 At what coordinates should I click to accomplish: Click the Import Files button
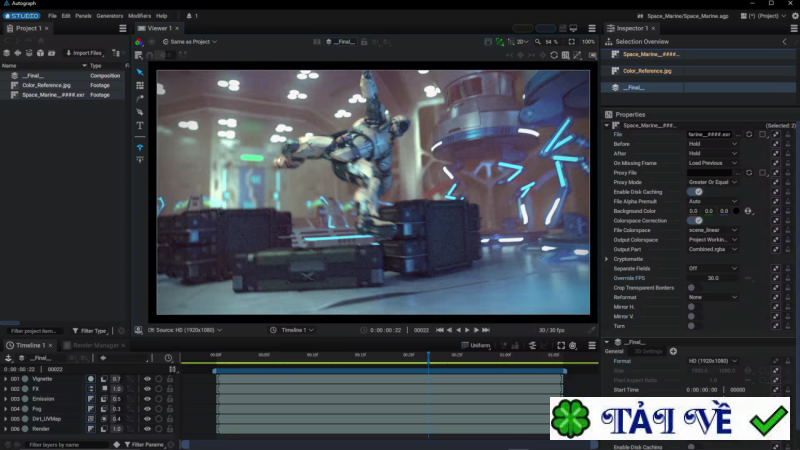click(x=85, y=53)
